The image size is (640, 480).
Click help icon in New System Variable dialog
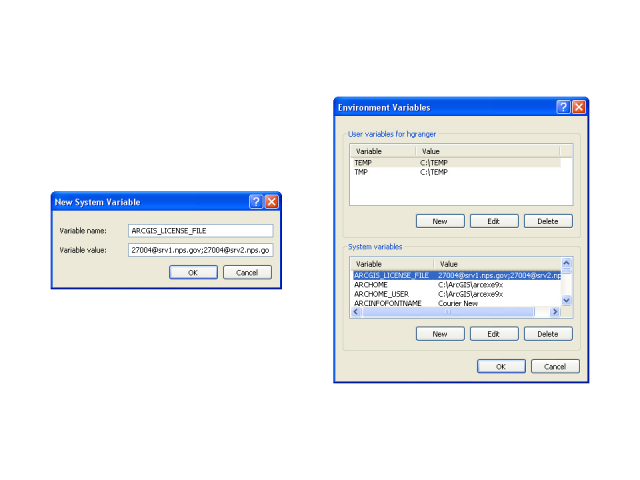click(x=256, y=201)
